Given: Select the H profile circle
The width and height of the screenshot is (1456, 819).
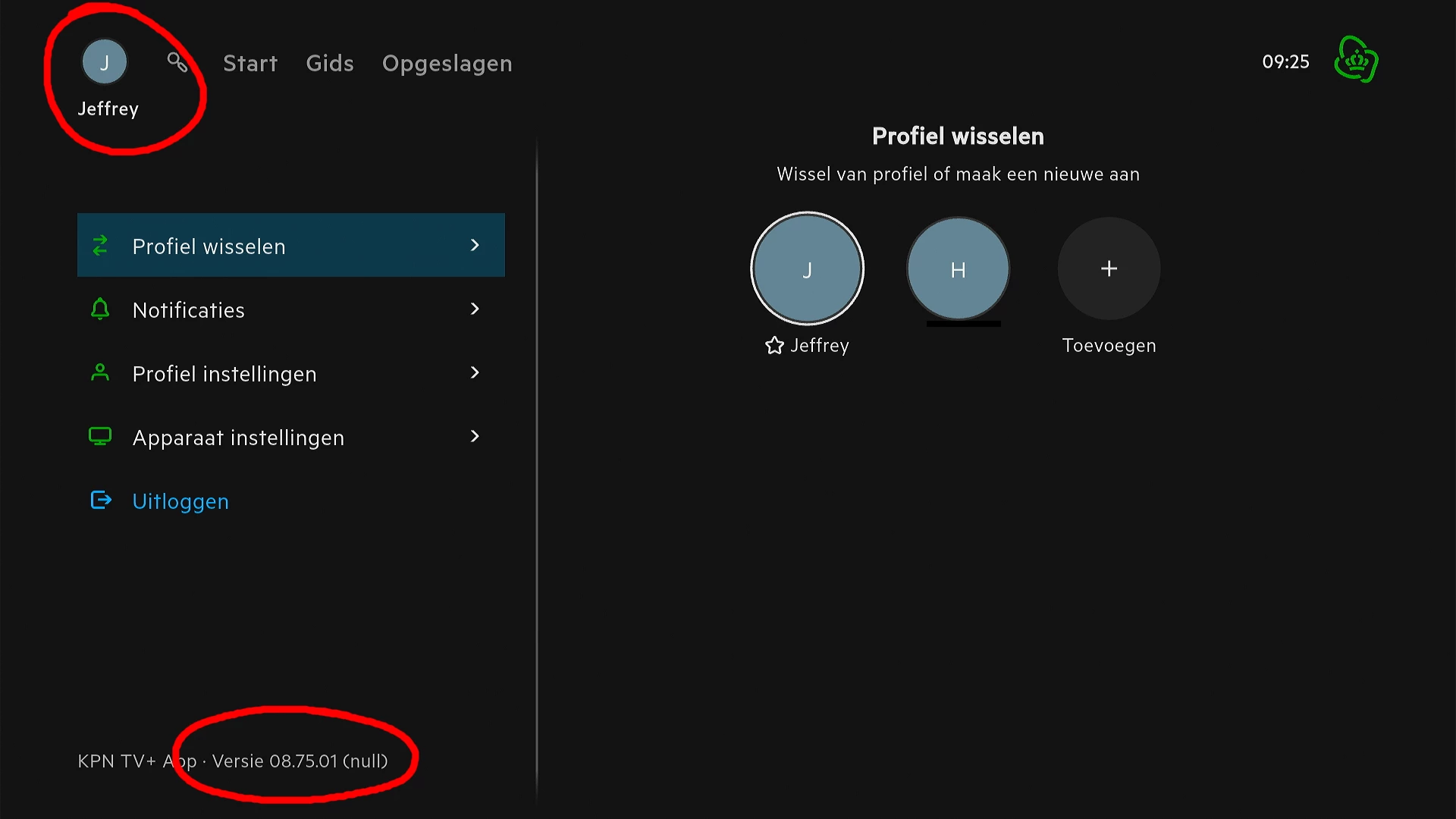Looking at the screenshot, I should pyautogui.click(x=958, y=268).
